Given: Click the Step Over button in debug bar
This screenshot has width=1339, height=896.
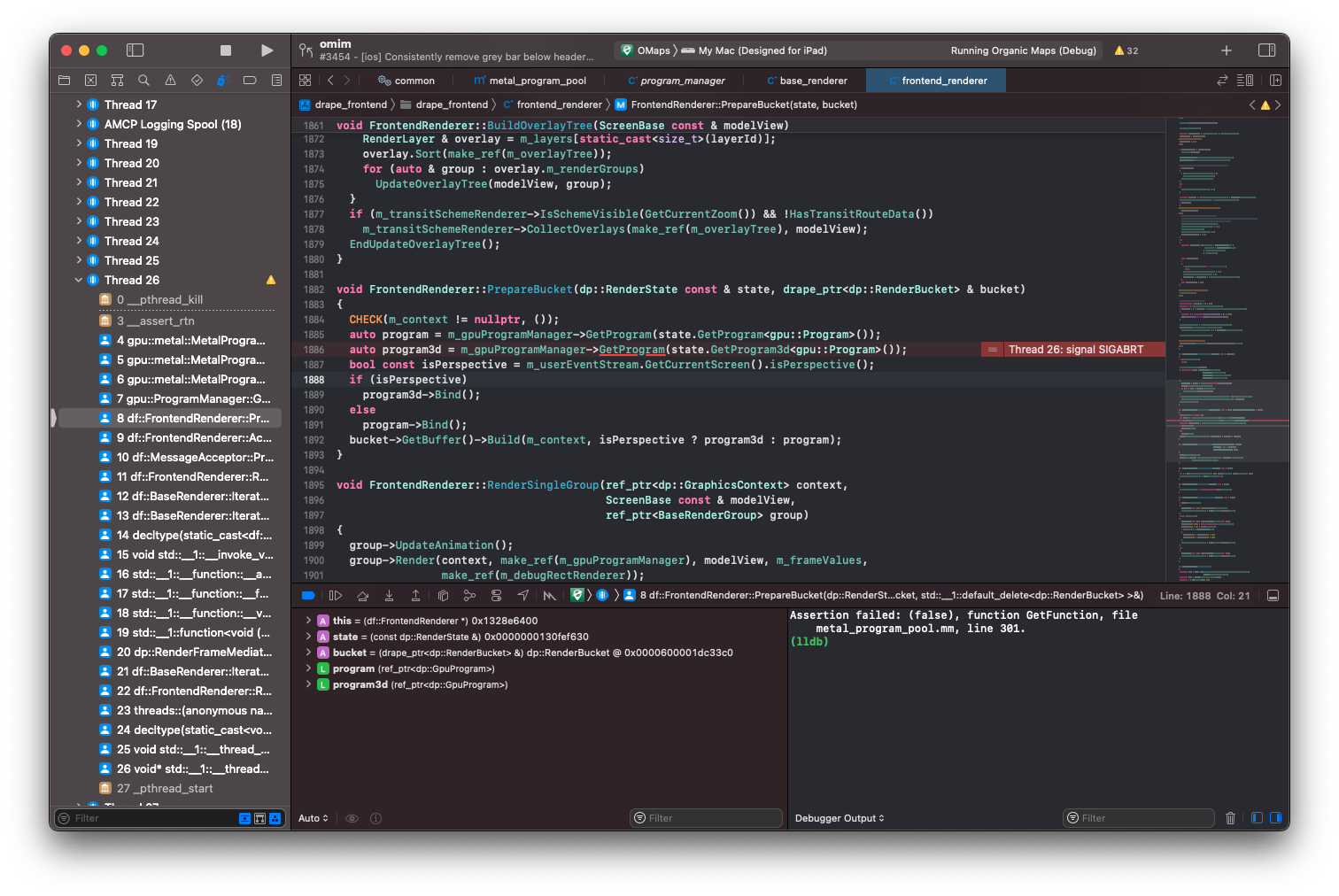Looking at the screenshot, I should (362, 595).
